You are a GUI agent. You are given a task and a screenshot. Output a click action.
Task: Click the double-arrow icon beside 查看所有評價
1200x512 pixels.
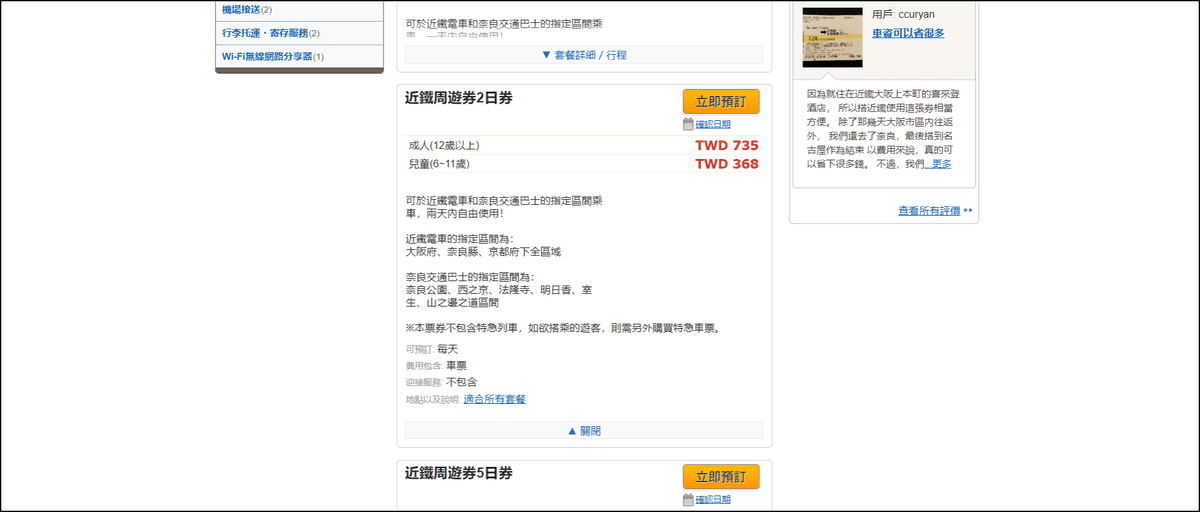pos(968,211)
